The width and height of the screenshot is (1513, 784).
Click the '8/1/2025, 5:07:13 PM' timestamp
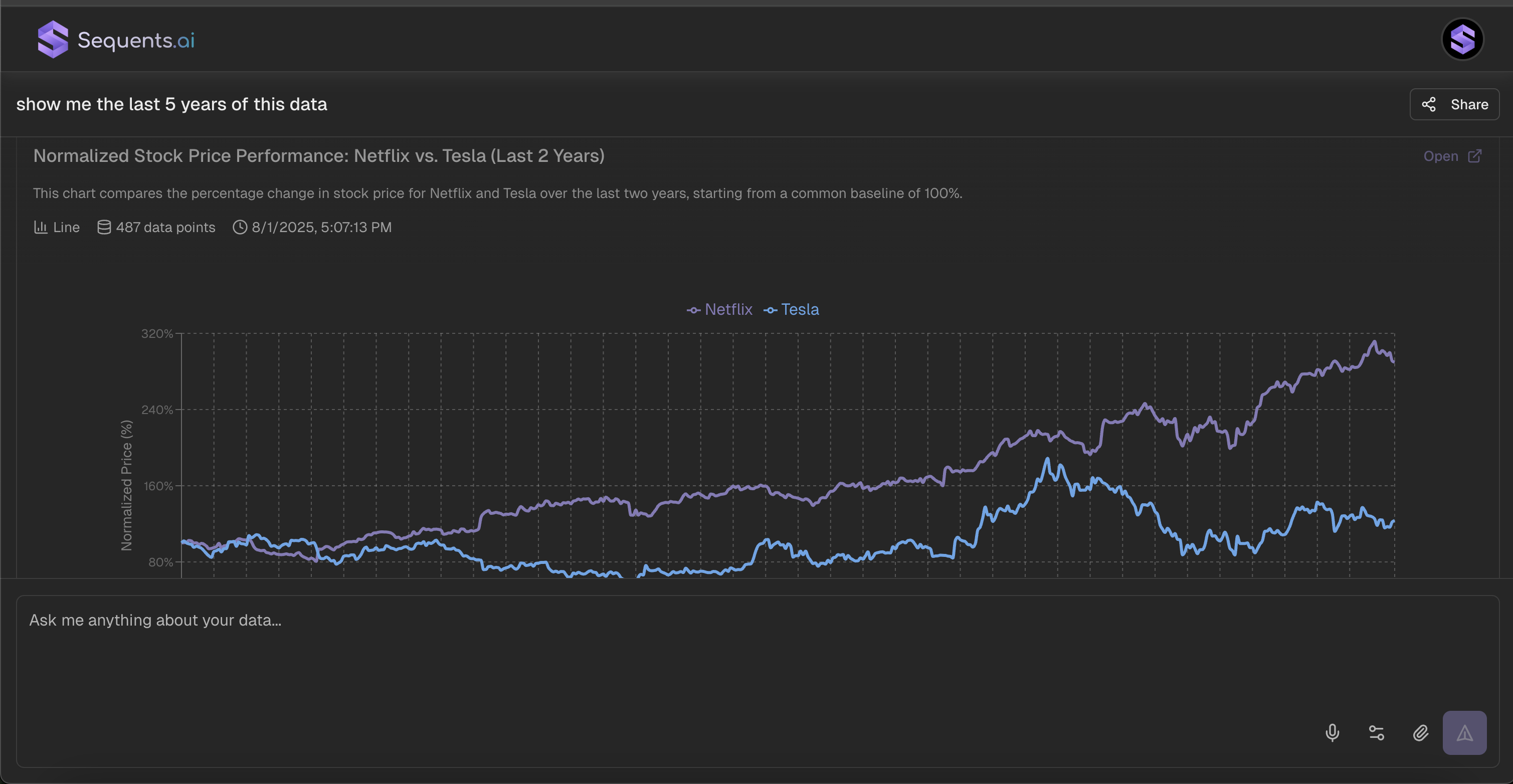322,227
